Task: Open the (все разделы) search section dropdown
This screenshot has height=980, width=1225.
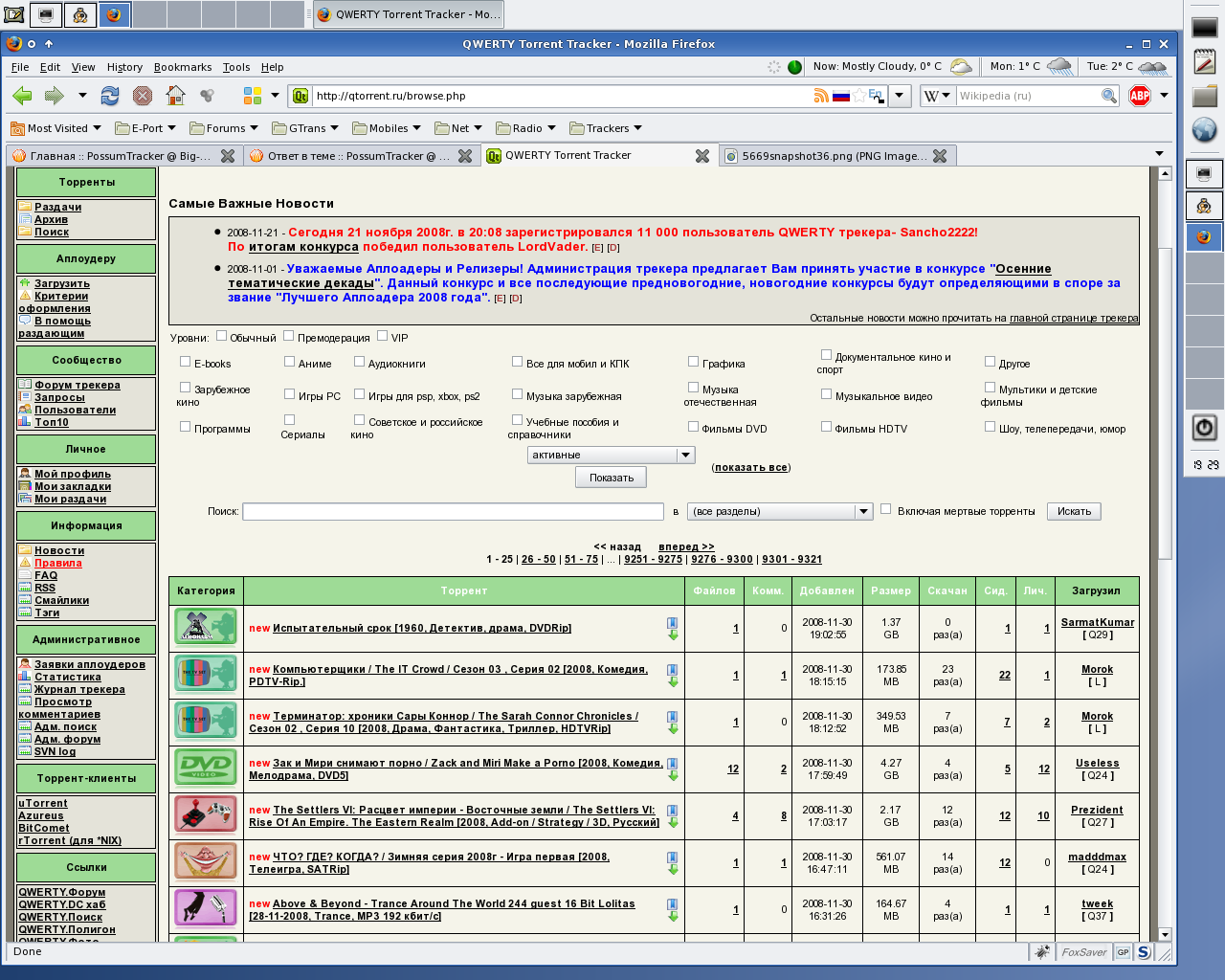Action: [x=781, y=512]
